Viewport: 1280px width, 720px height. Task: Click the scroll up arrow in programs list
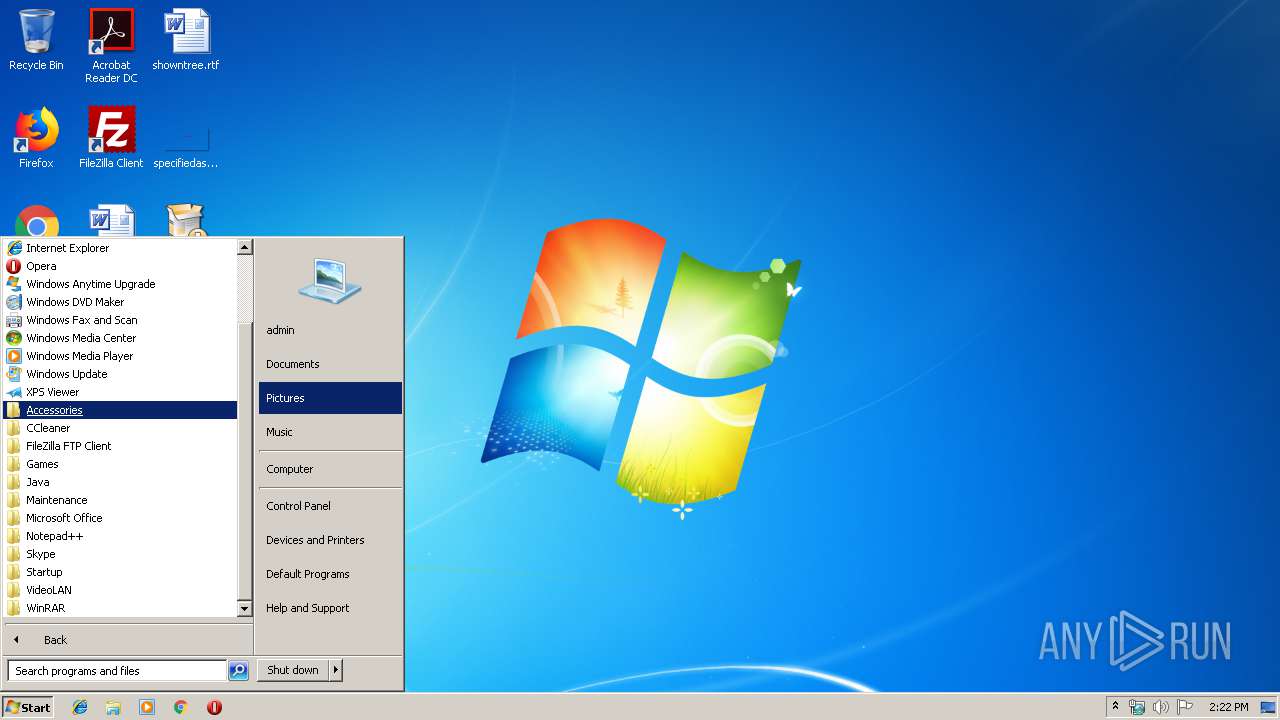coord(245,247)
